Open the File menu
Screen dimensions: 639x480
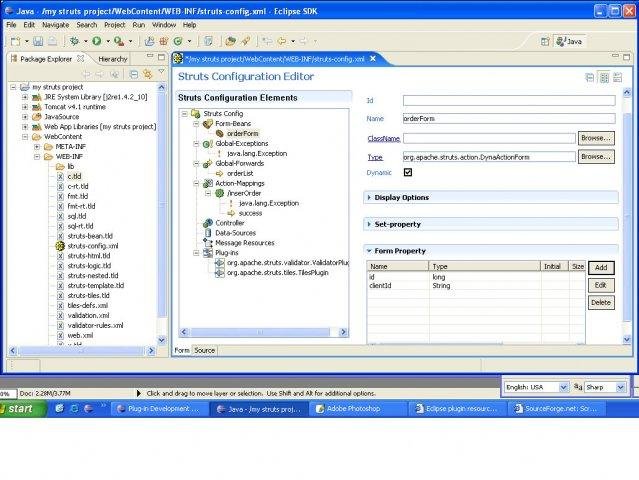tap(11, 25)
